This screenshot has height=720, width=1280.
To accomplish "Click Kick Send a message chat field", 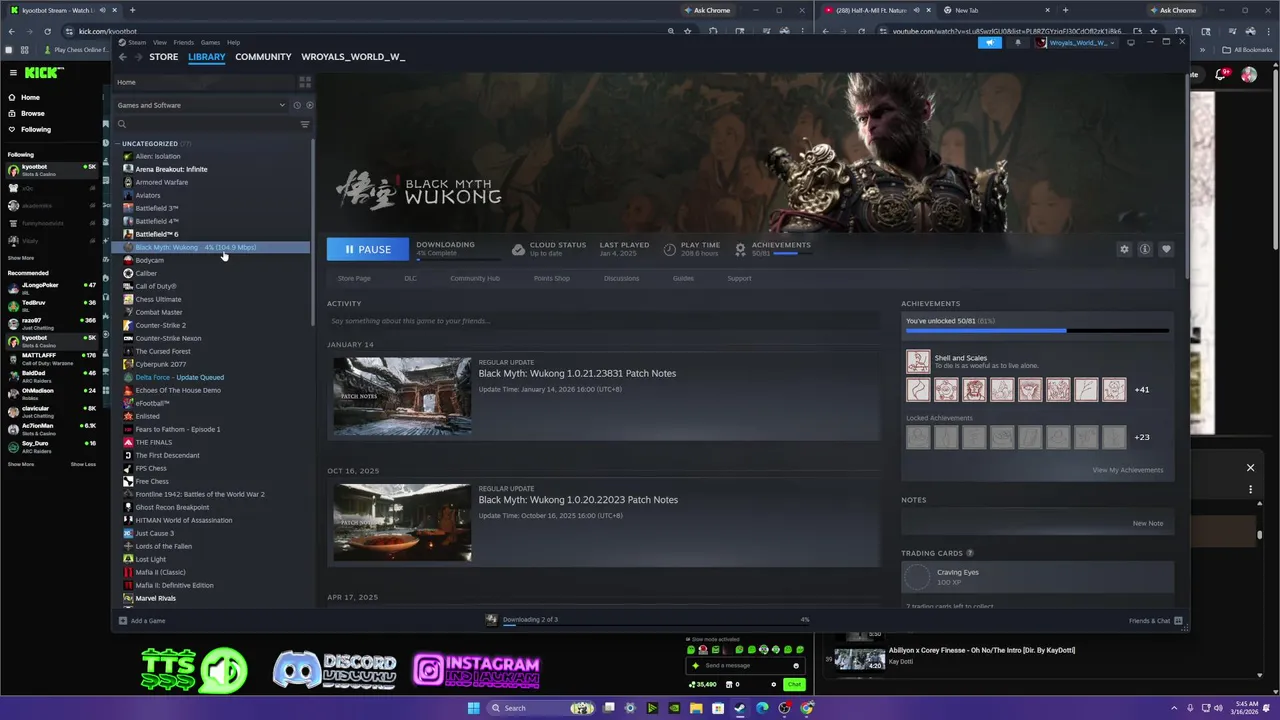I will click(x=745, y=666).
